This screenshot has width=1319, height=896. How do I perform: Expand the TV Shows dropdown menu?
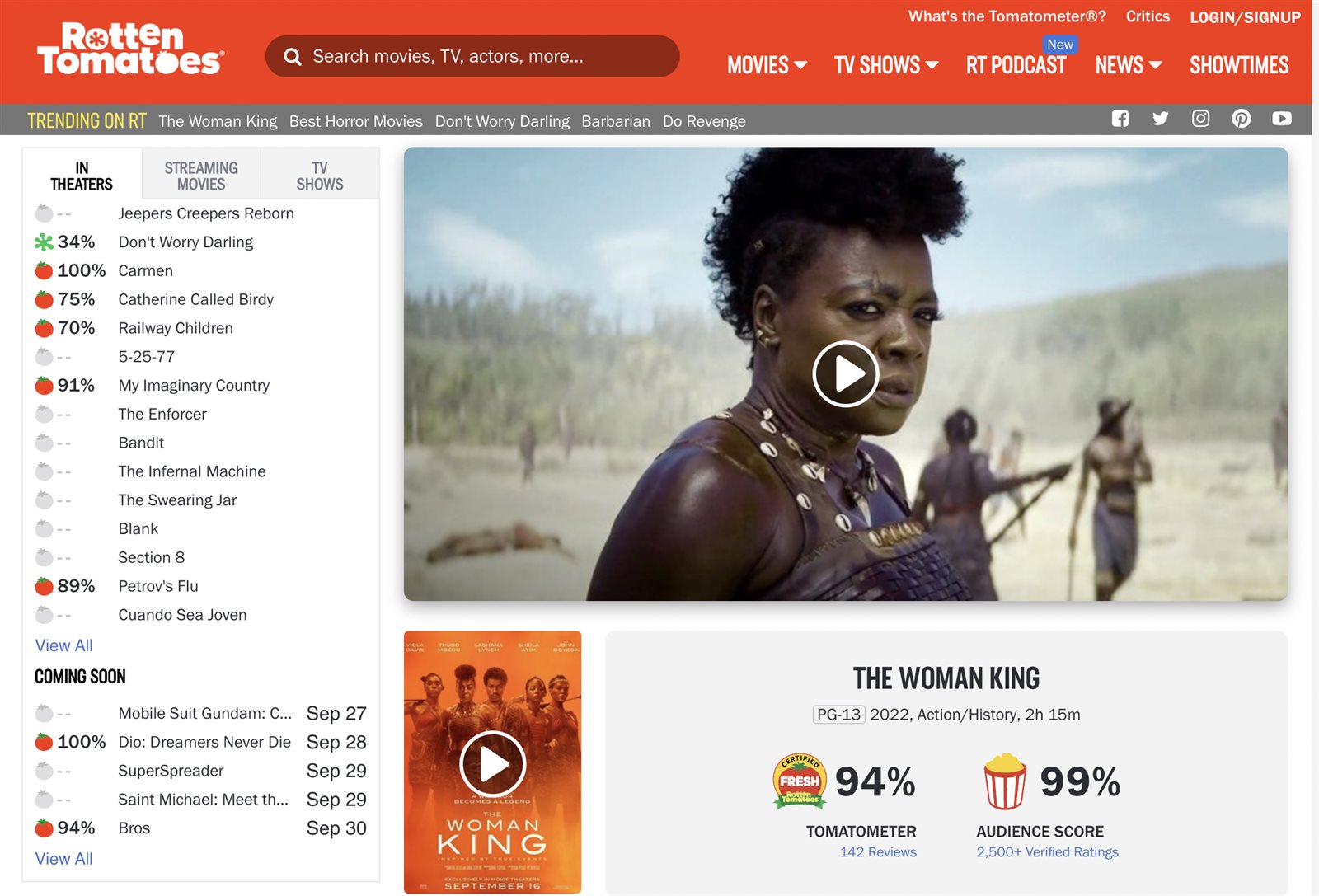(x=886, y=65)
